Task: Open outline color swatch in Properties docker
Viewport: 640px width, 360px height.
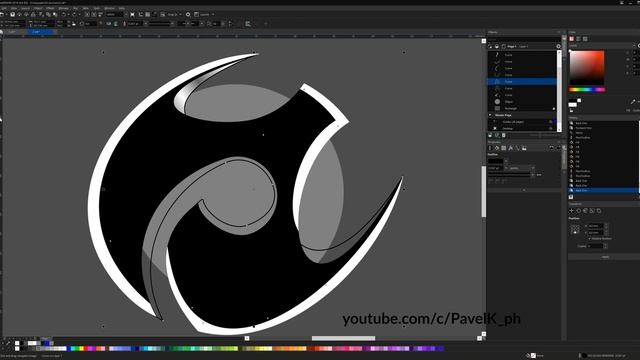Action: click(496, 161)
